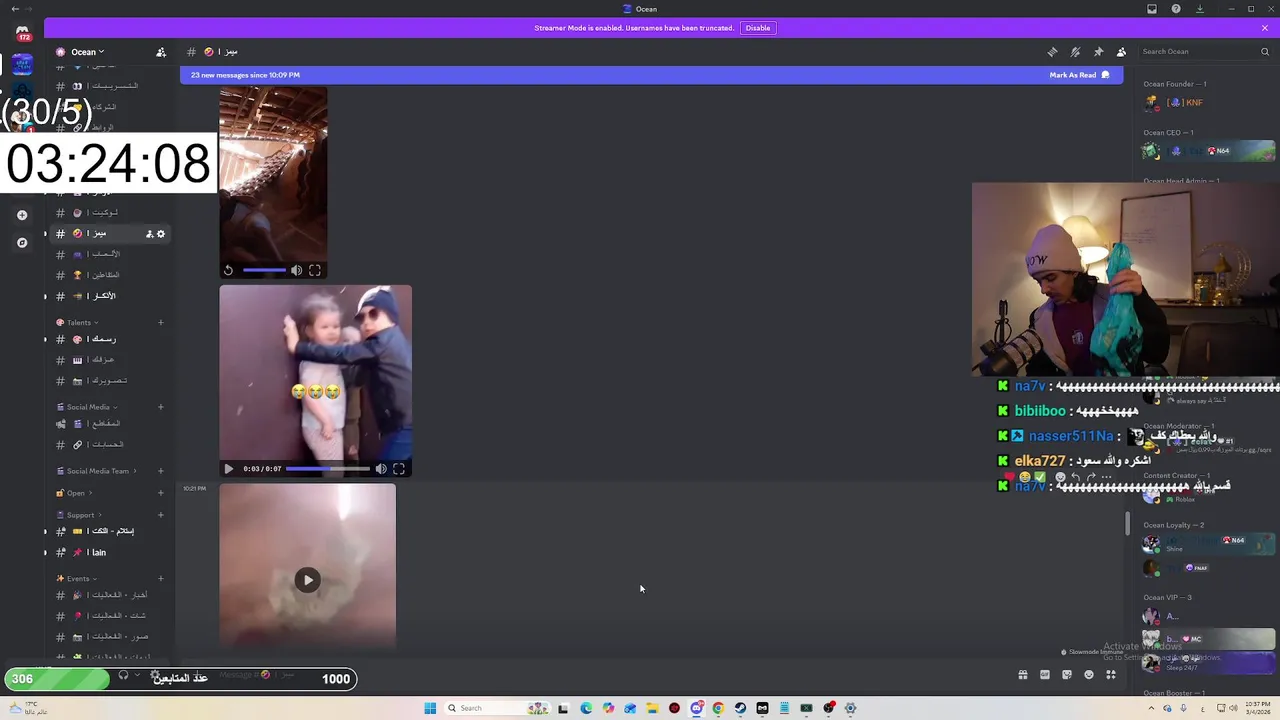
Task: Expand the Social Media Team category
Action: 98,471
